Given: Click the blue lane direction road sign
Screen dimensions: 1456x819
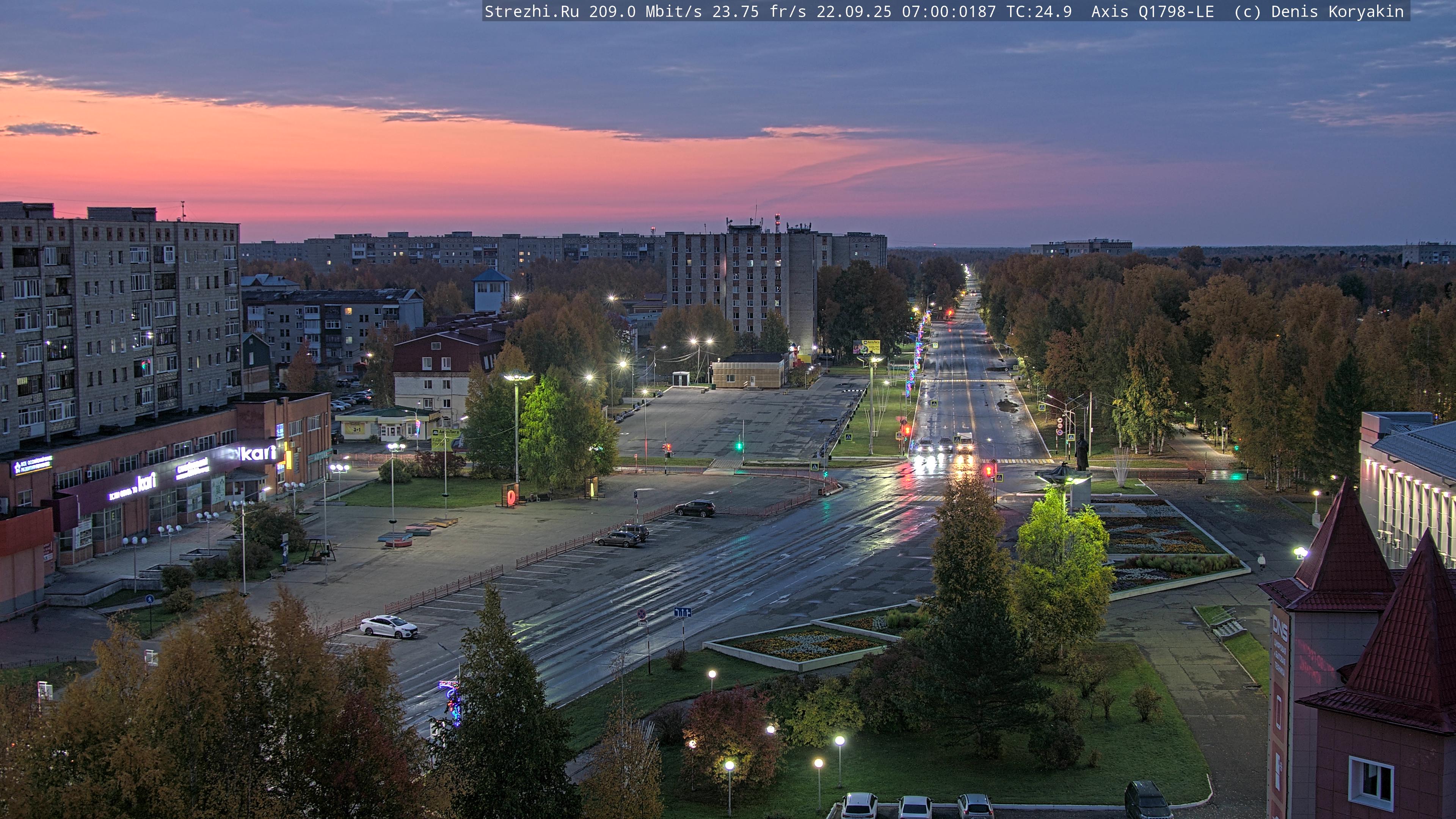Looking at the screenshot, I should pyautogui.click(x=682, y=612).
